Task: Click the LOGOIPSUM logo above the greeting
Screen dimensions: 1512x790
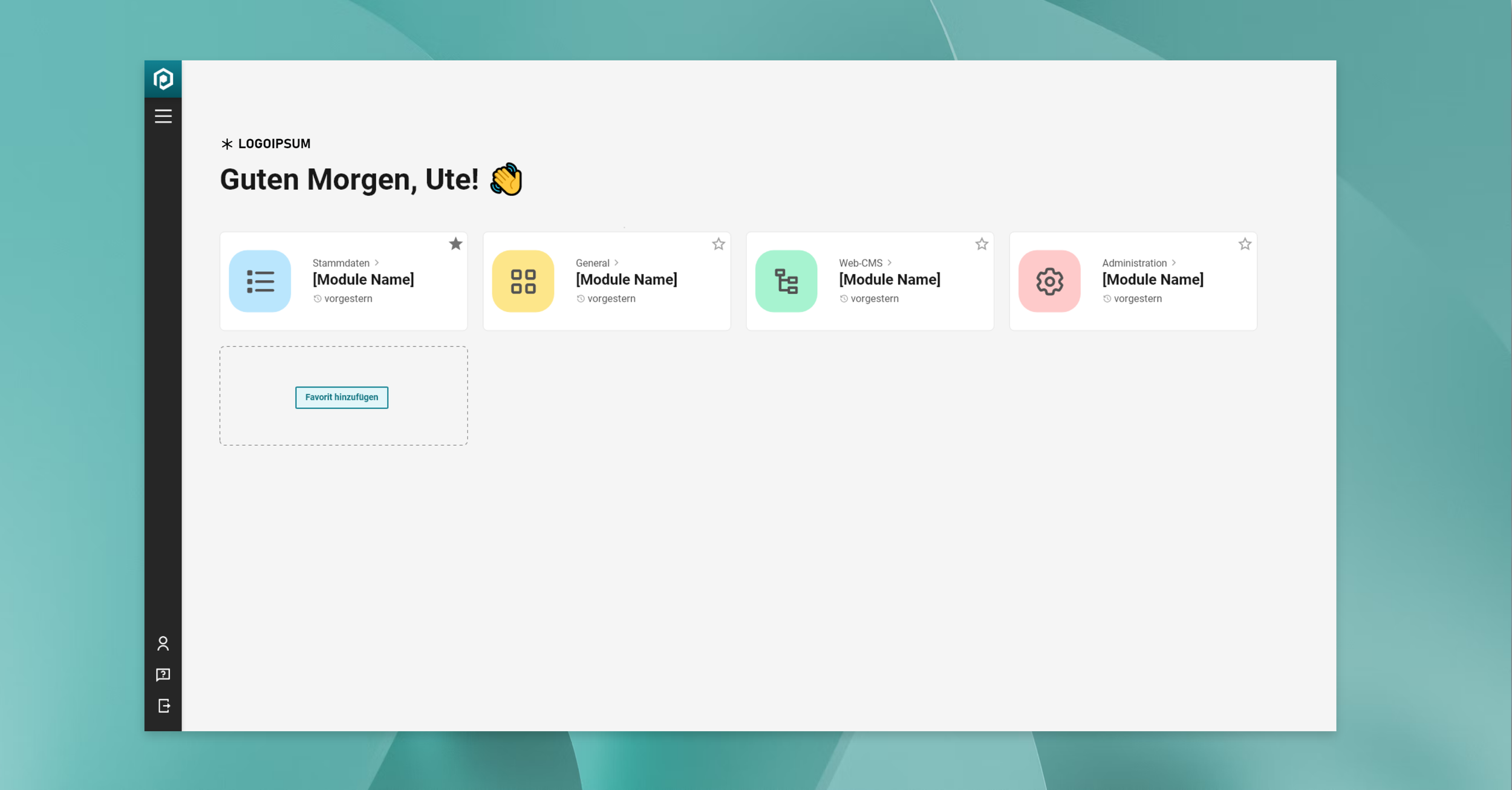Action: pos(266,144)
